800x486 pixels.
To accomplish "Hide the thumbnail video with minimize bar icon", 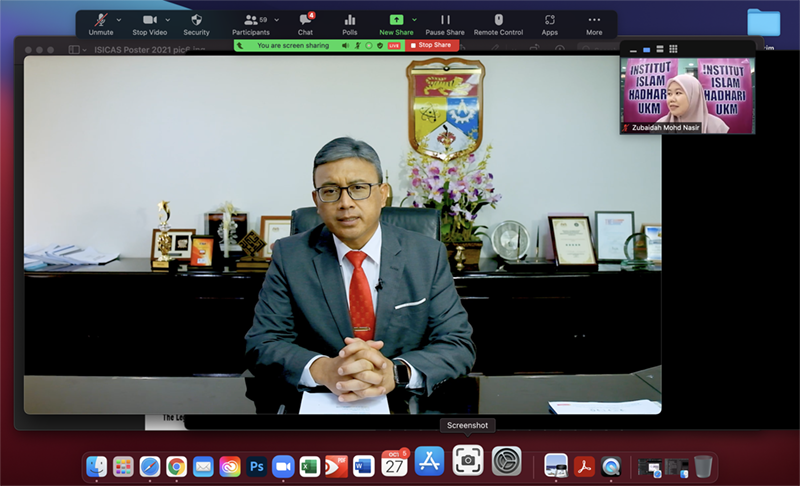I will tap(632, 49).
